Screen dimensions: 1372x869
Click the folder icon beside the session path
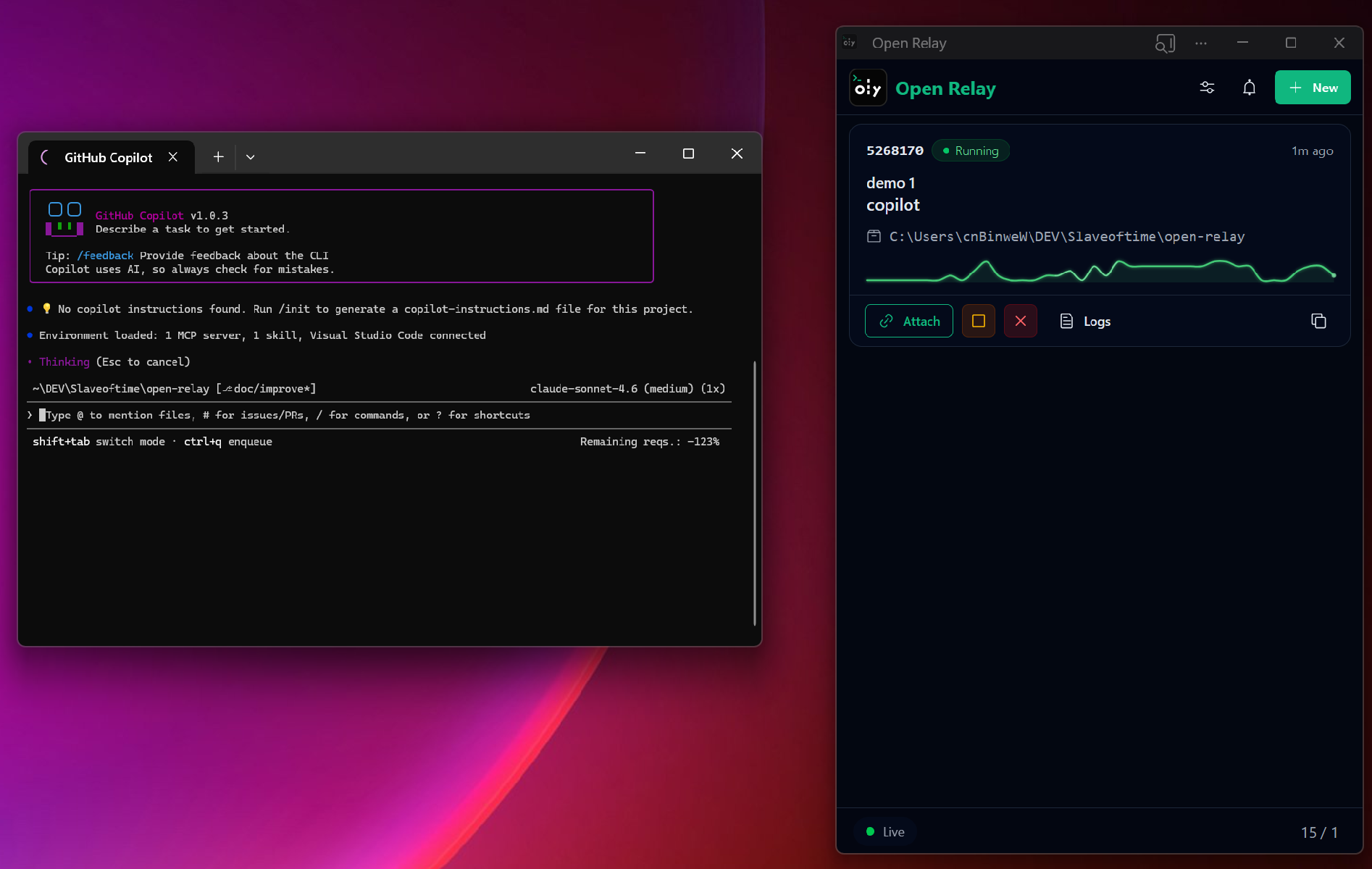tap(874, 236)
